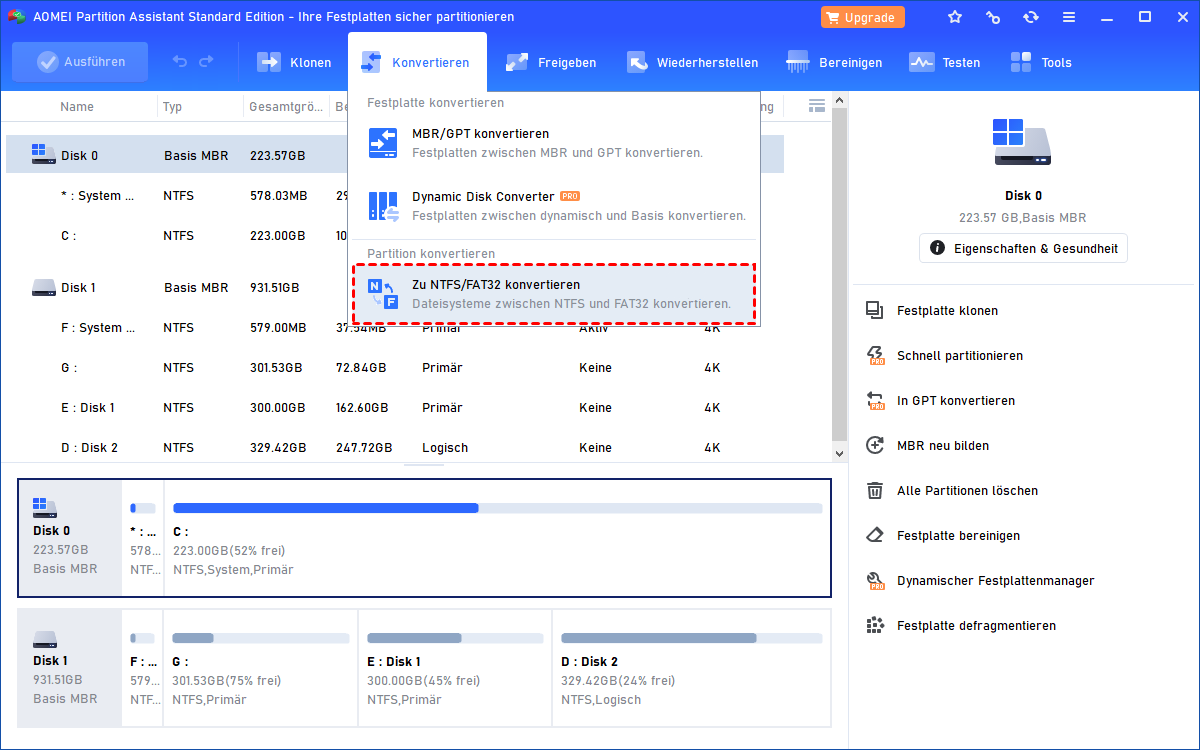Click Schnell partitionieren in side panel
Screen dimensions: 1200x750
[x=960, y=355]
